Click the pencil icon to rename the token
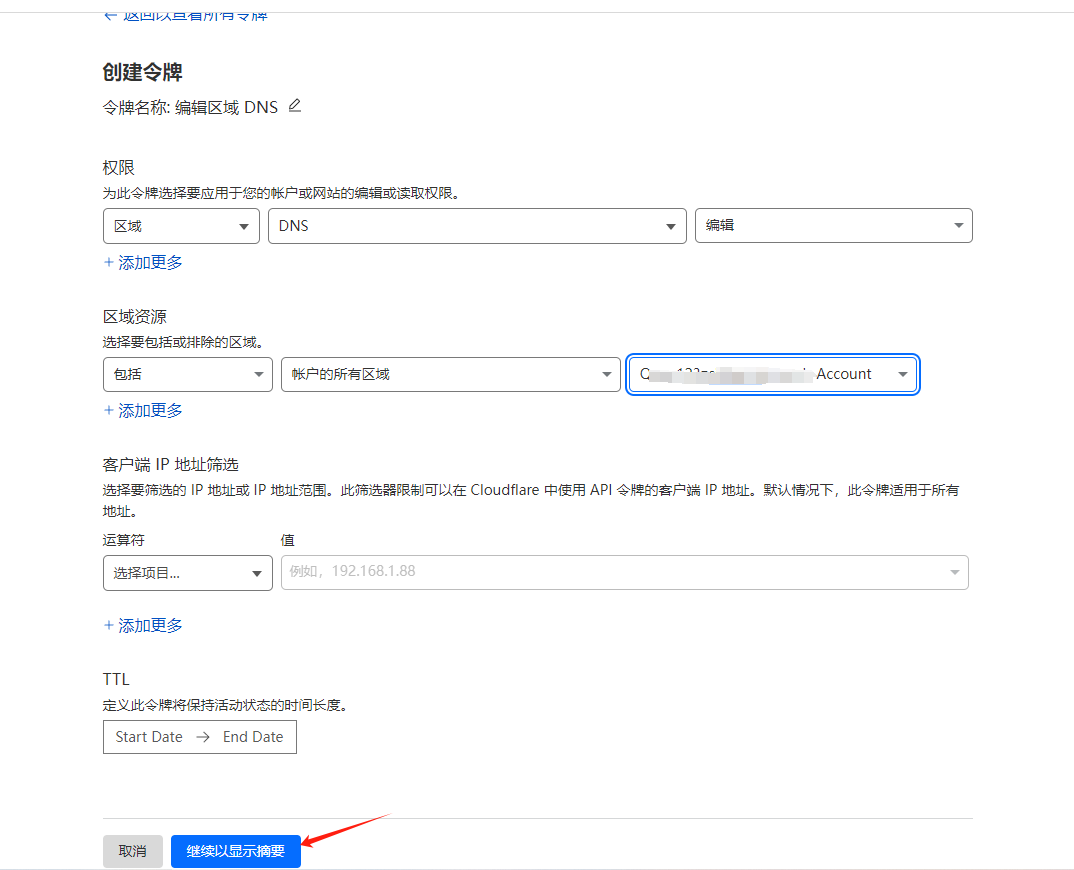Viewport: 1074px width, 870px height. coord(294,106)
